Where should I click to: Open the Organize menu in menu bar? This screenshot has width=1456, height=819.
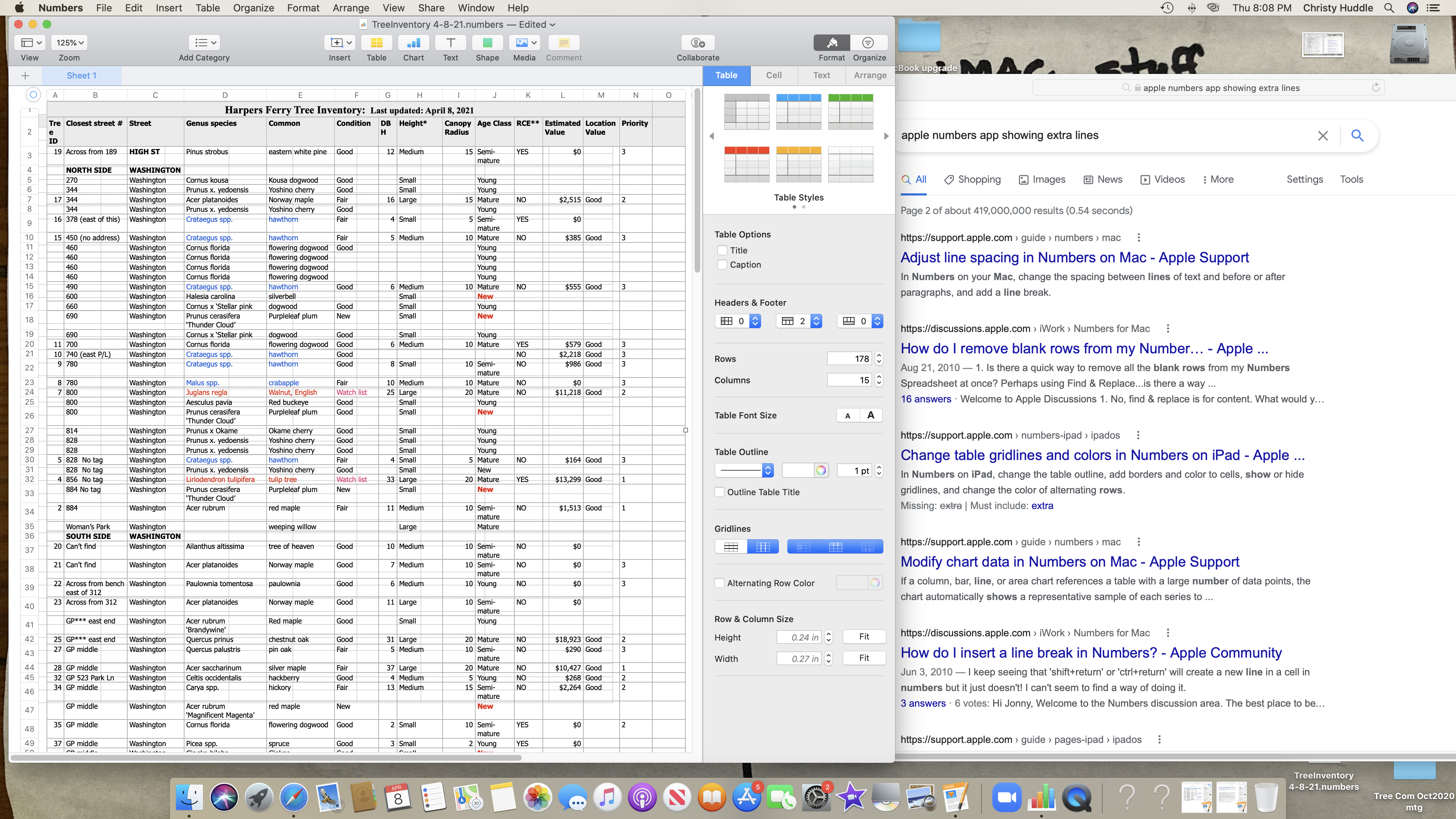coord(253,8)
